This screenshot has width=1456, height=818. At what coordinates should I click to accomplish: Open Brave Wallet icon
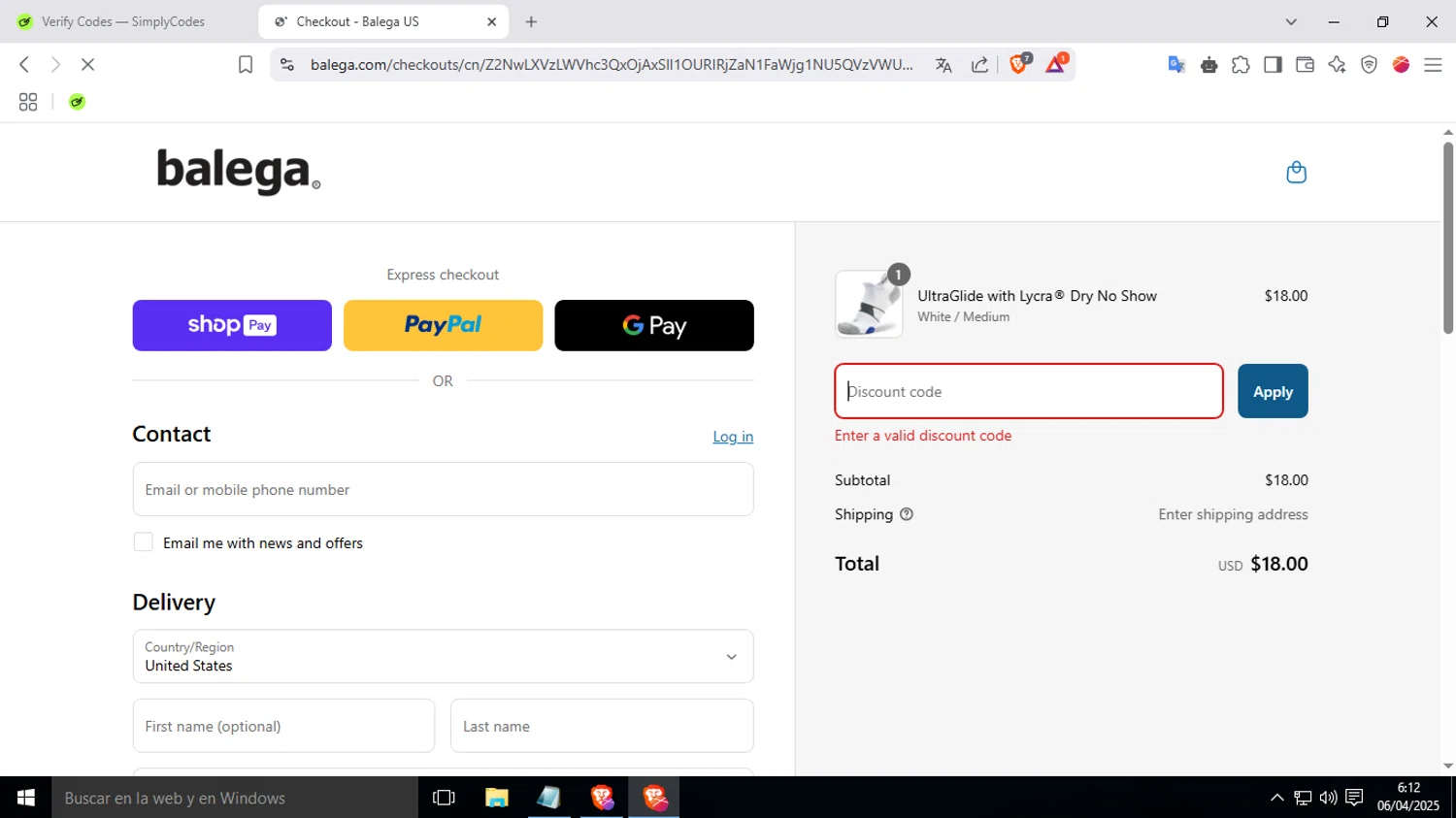click(1305, 65)
